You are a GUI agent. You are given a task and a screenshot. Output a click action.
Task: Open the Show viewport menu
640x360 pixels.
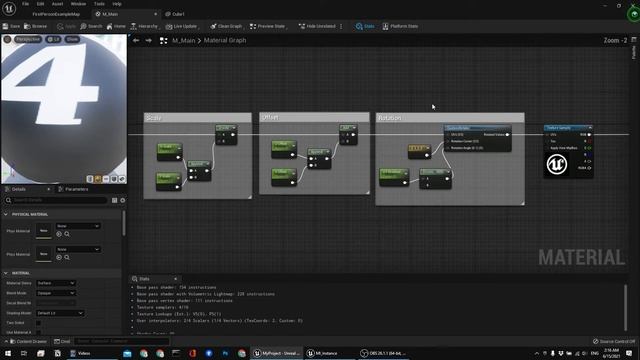72,39
